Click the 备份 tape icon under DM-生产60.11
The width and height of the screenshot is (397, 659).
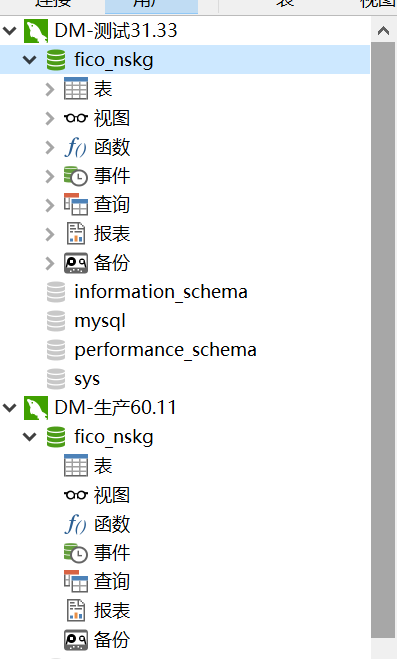[x=76, y=640]
